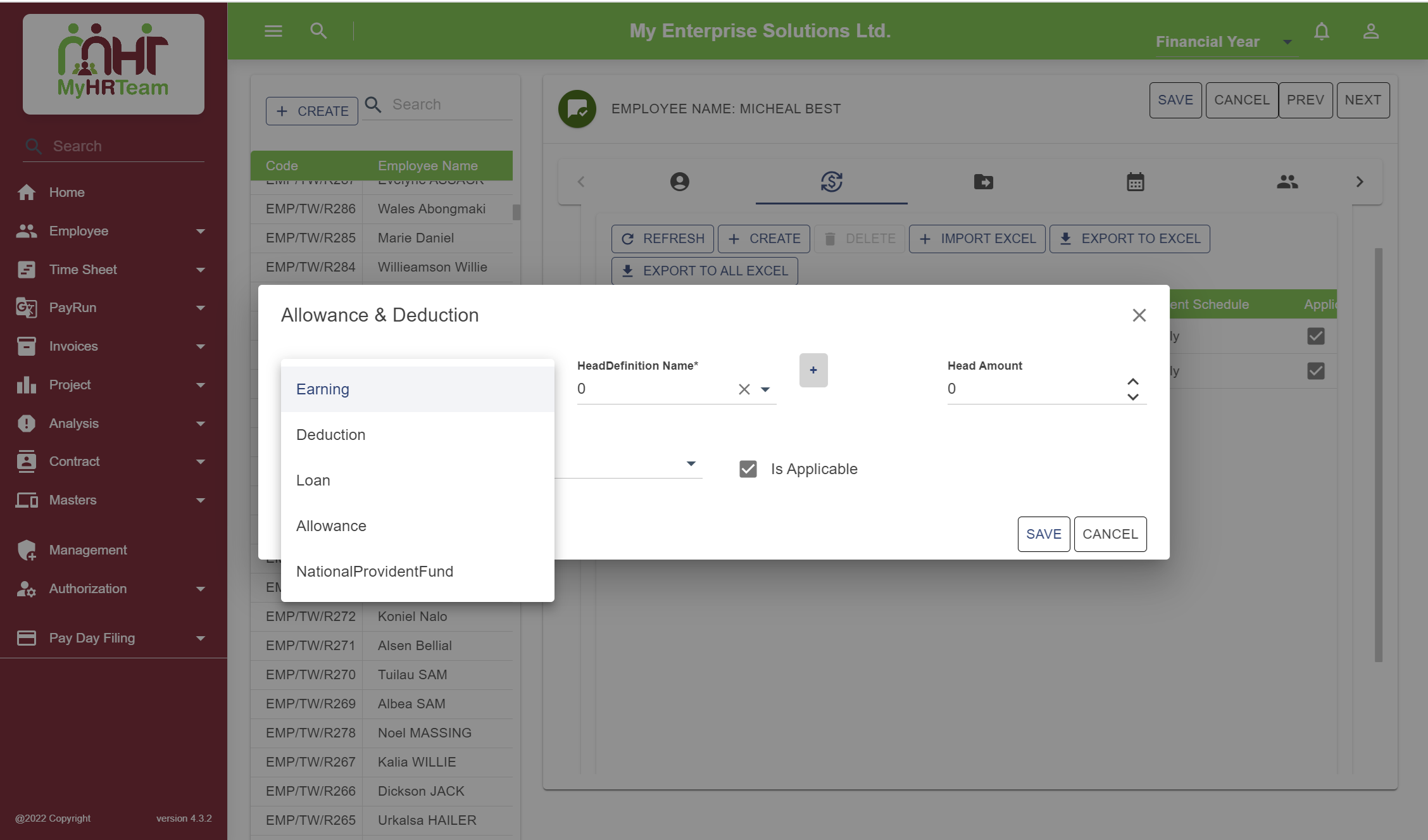Image resolution: width=1428 pixels, height=840 pixels.
Task: Click the green employee chat badge icon
Action: (577, 109)
